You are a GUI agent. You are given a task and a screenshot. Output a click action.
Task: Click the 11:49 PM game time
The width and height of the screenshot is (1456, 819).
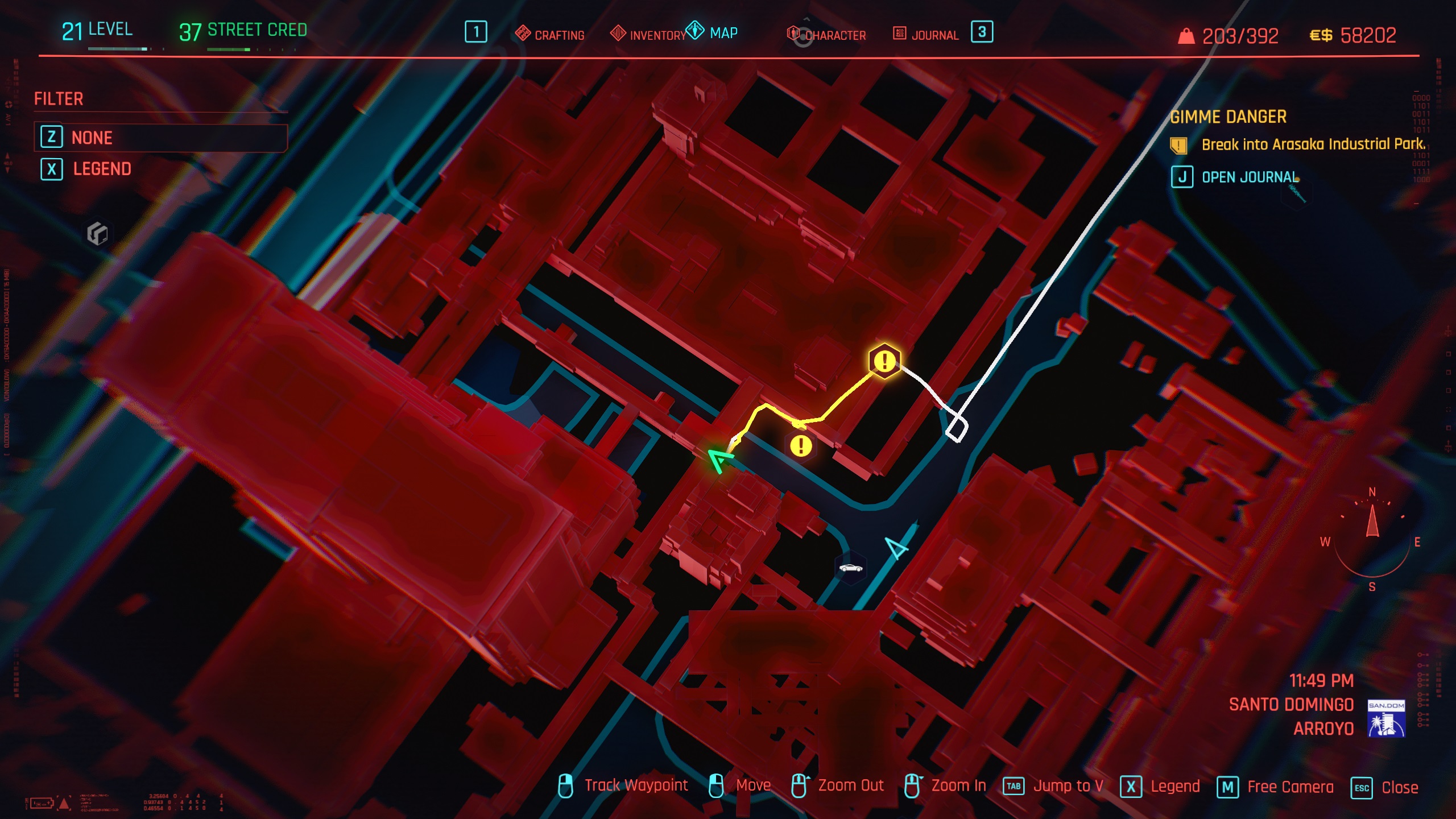[x=1321, y=681]
